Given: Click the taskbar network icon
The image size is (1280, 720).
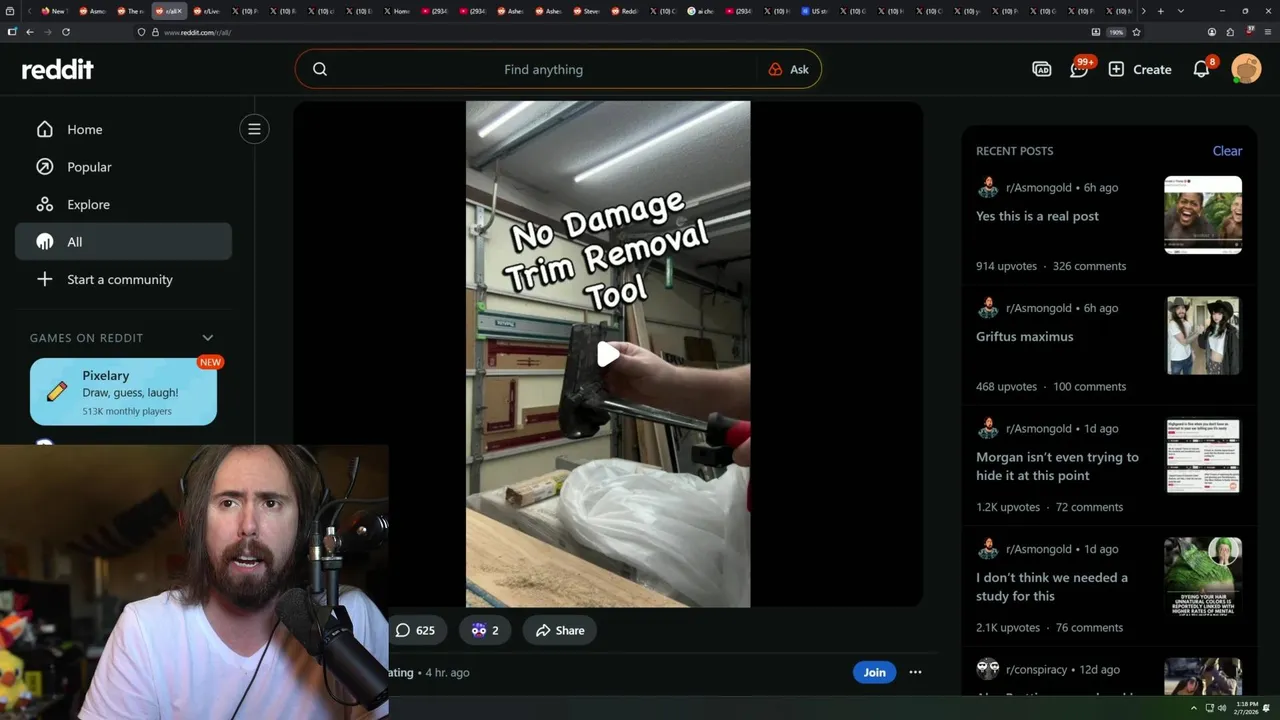Looking at the screenshot, I should coord(1210,708).
